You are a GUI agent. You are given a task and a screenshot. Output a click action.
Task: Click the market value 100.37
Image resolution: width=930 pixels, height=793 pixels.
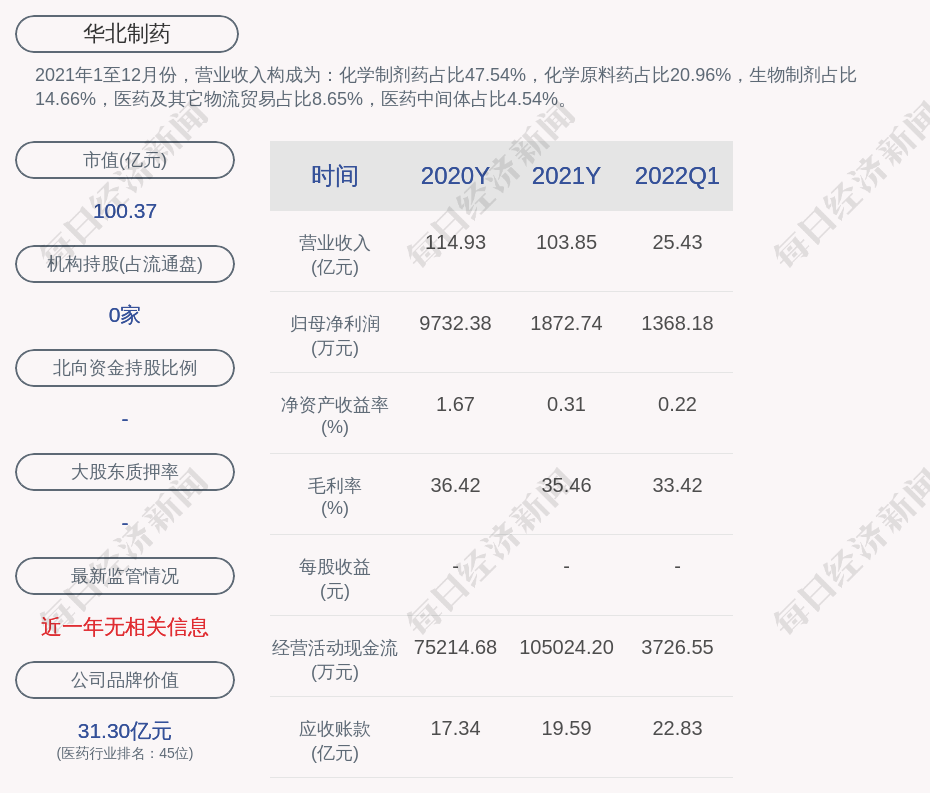[x=125, y=211]
